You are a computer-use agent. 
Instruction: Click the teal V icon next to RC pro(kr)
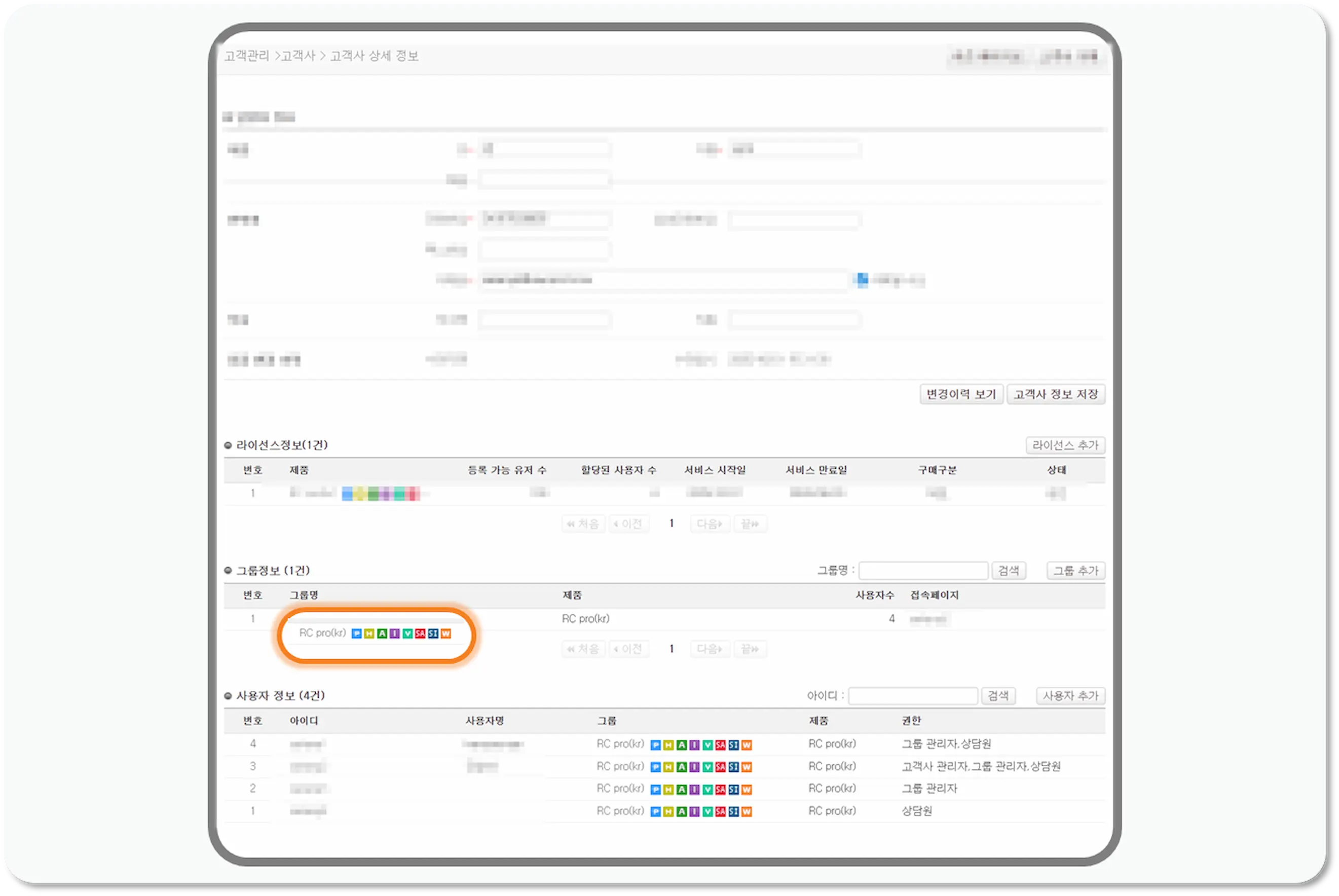click(x=408, y=633)
